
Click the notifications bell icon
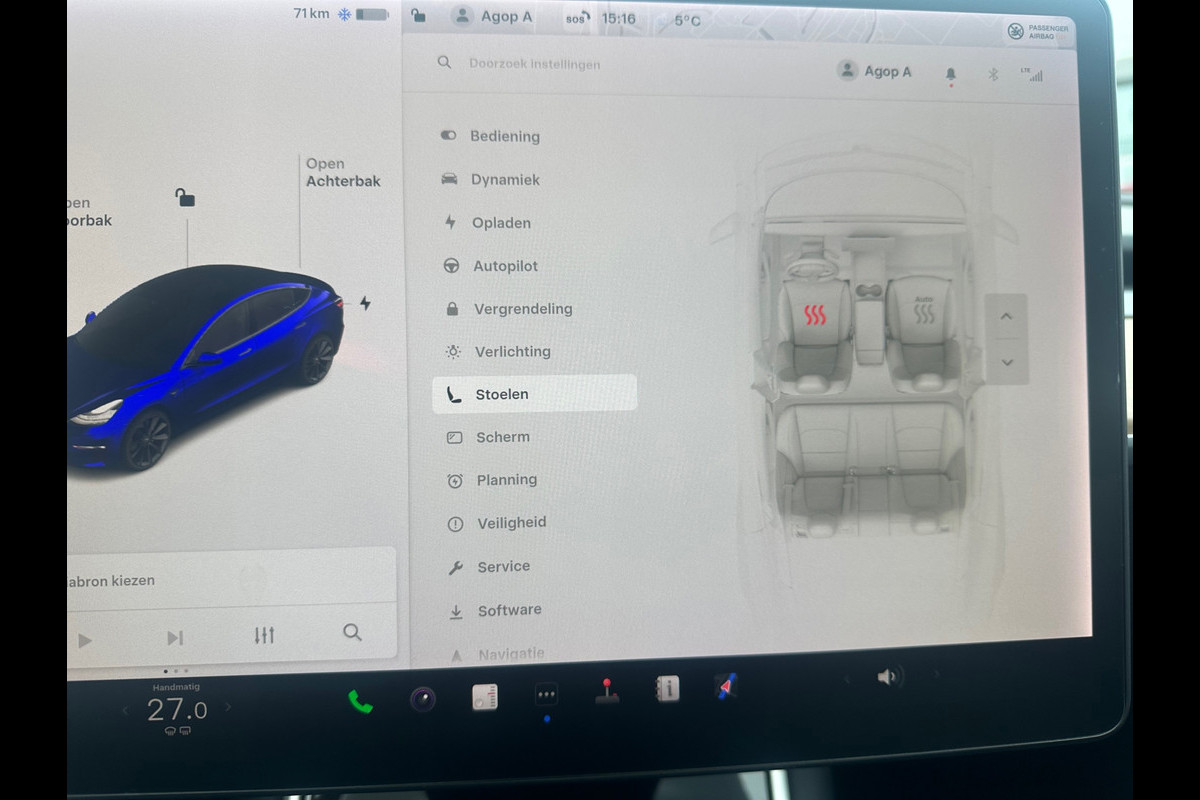tap(950, 74)
